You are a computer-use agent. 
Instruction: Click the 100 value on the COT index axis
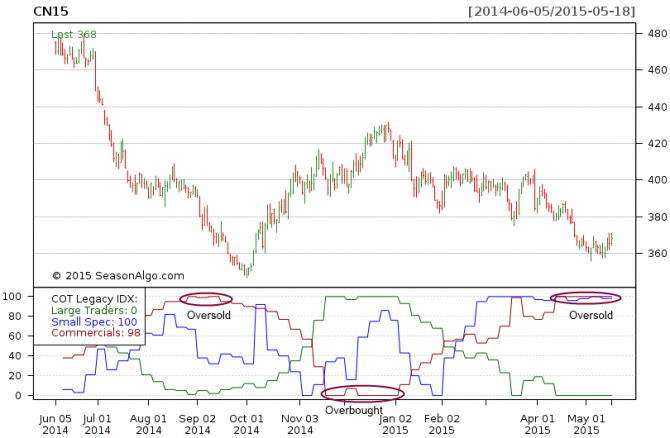point(12,296)
